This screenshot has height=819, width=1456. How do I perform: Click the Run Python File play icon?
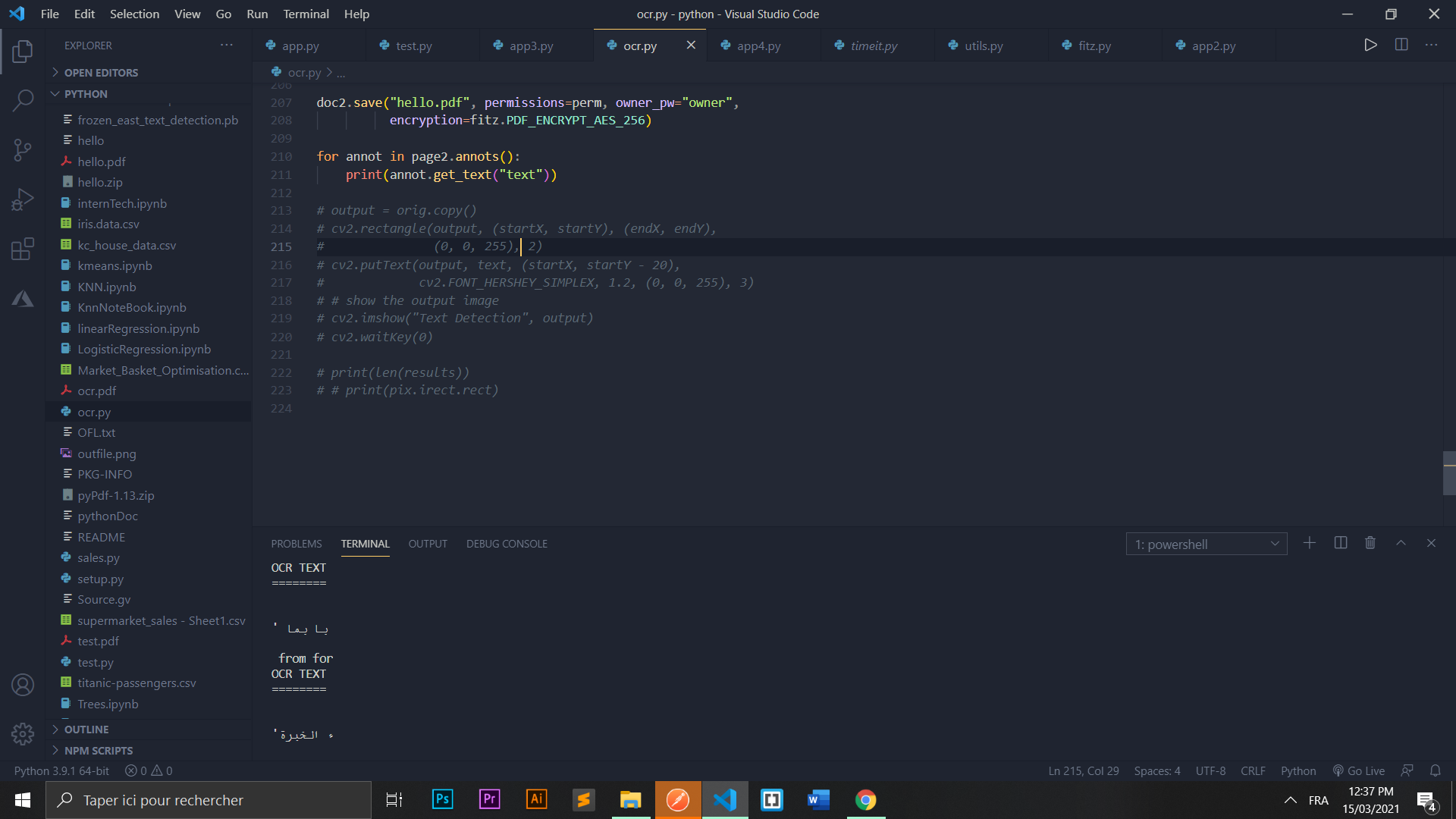[x=1370, y=45]
